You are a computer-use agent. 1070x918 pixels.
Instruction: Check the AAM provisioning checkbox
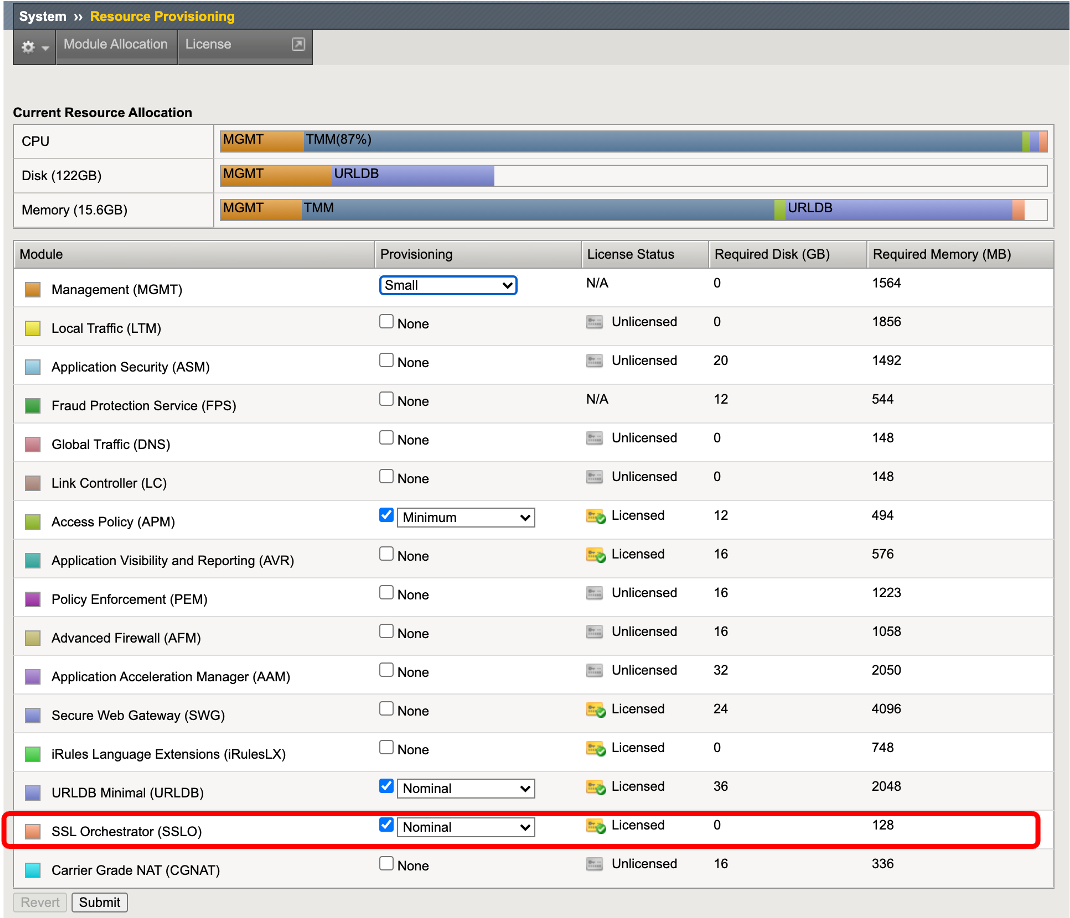386,670
